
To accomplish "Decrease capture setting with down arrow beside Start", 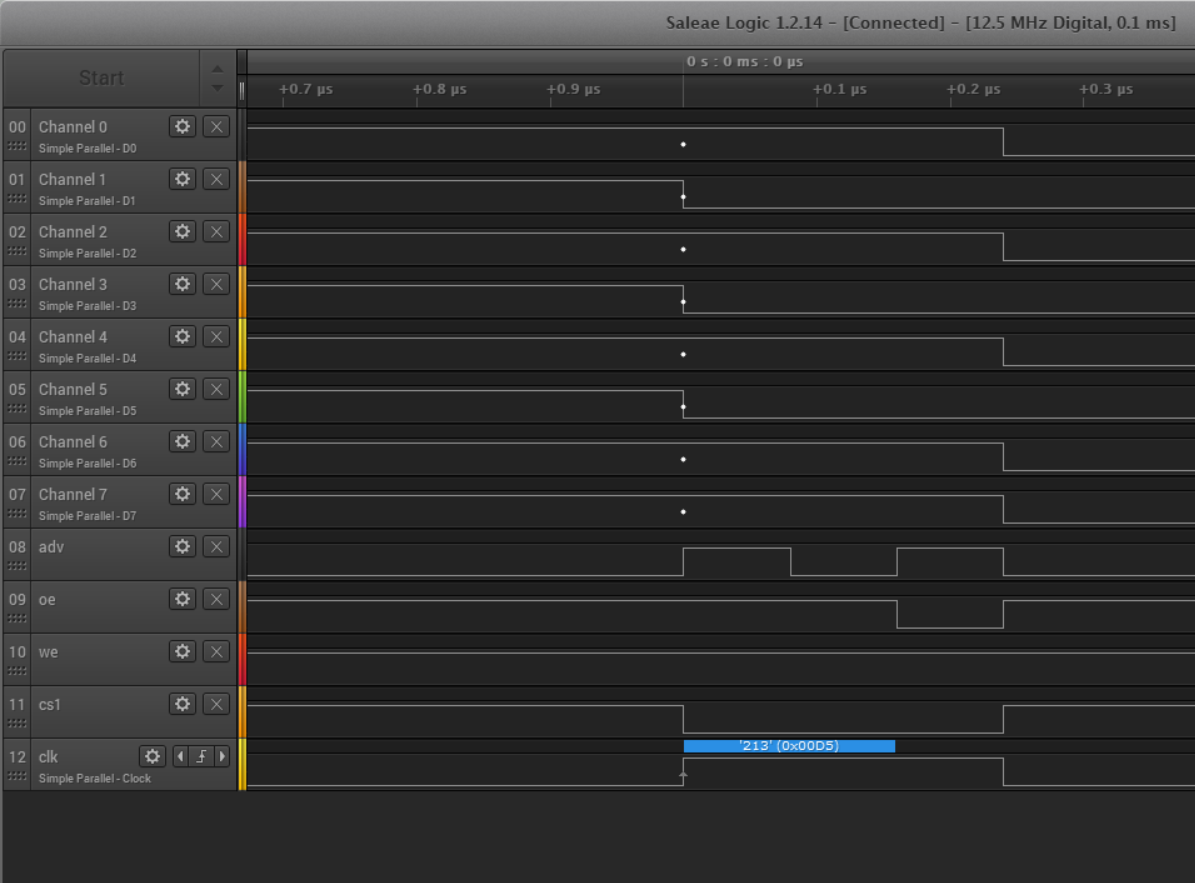I will pyautogui.click(x=217, y=88).
